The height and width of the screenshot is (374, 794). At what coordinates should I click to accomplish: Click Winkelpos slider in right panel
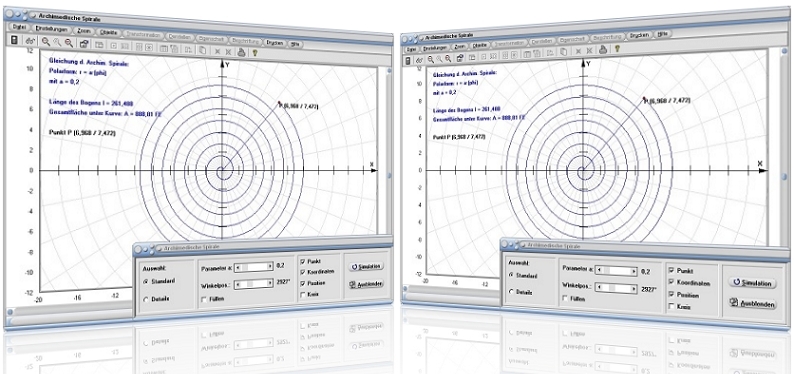pyautogui.click(x=616, y=288)
